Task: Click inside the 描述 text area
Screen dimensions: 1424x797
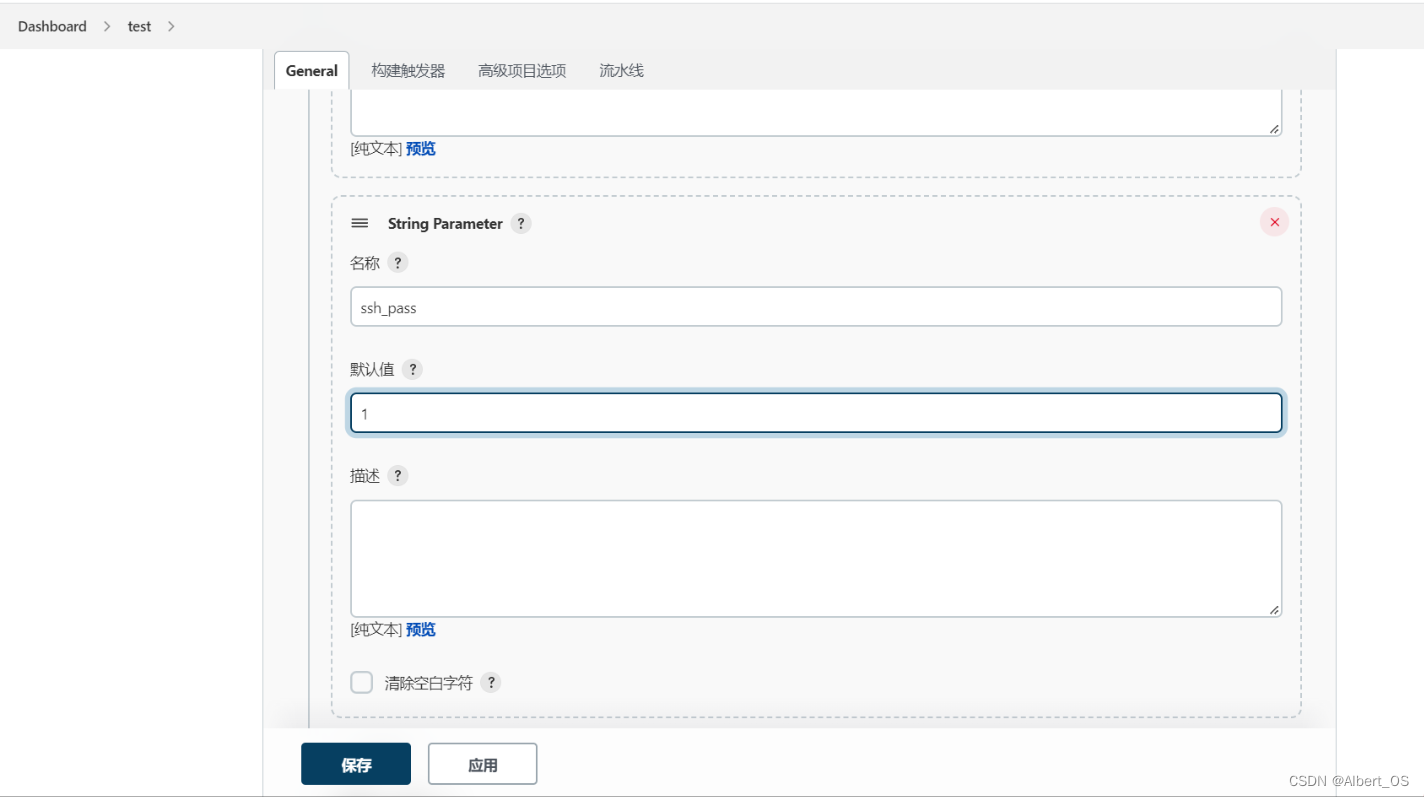Action: pyautogui.click(x=816, y=559)
